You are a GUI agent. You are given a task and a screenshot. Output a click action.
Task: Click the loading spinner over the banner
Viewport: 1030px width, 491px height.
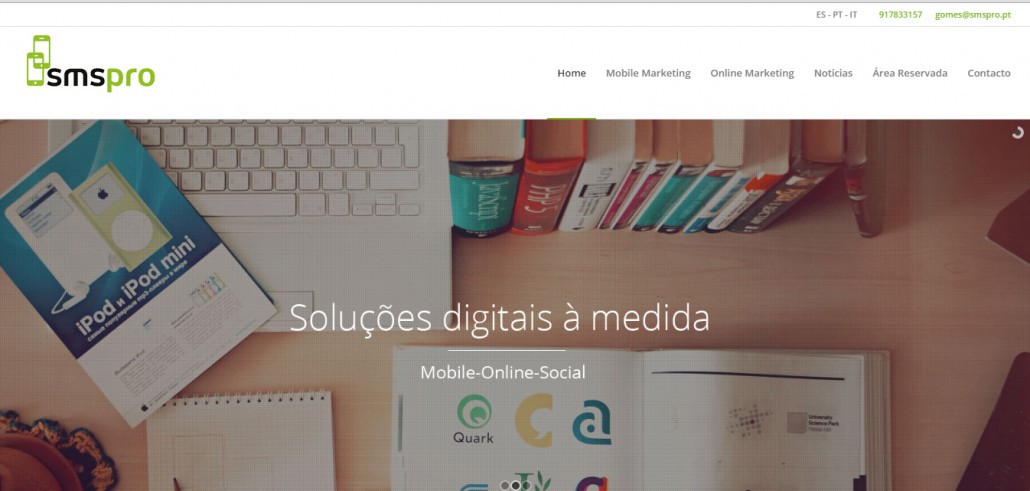coord(1018,132)
